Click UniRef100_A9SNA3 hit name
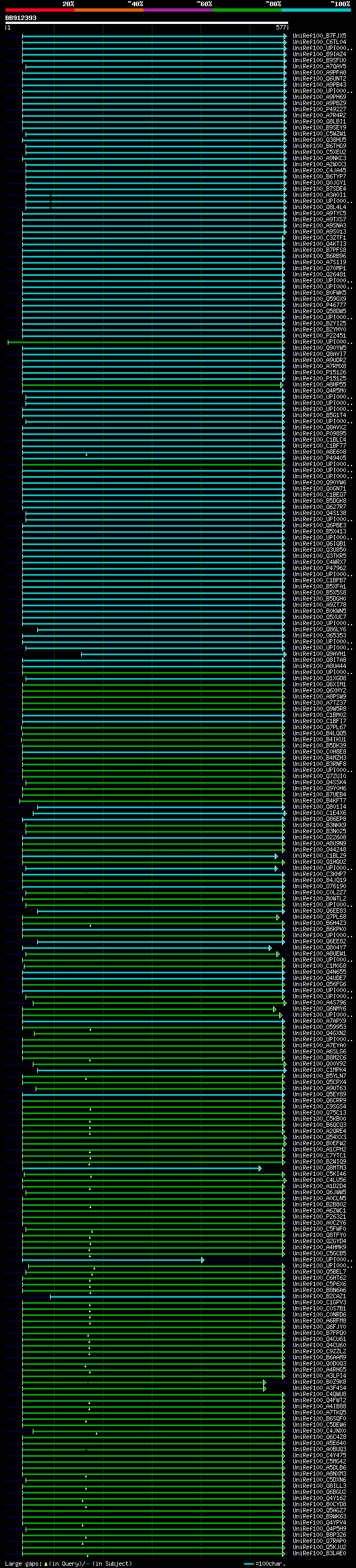Screen dimensions: 356x1568 click(319, 225)
